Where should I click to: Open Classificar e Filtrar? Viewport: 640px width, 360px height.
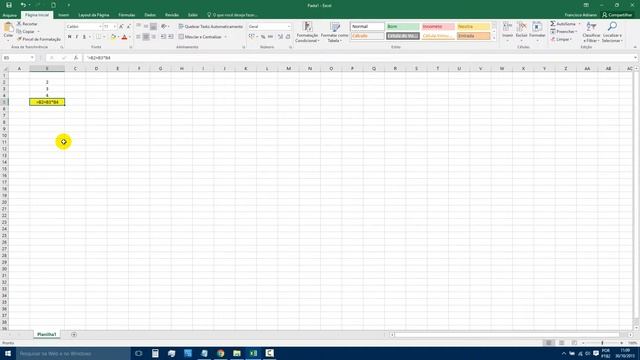[x=591, y=32]
